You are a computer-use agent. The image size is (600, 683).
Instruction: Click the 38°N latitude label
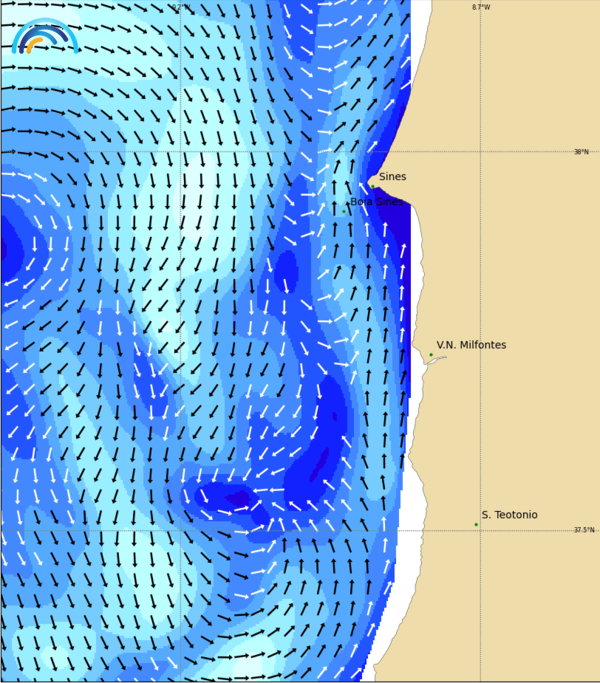click(x=581, y=152)
